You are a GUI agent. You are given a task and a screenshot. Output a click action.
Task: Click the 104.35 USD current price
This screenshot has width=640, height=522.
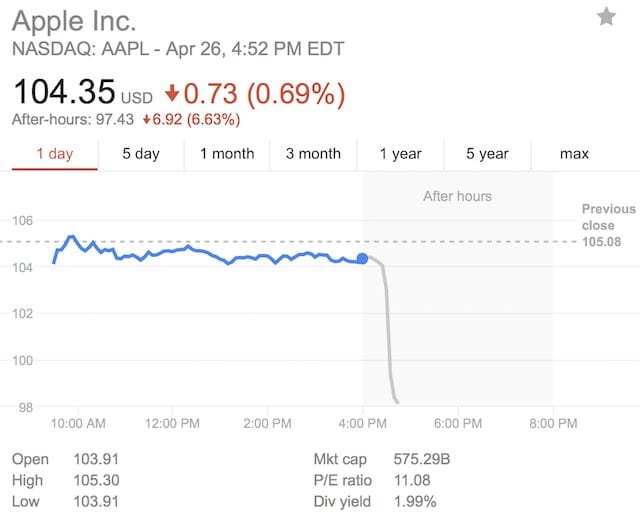click(x=82, y=94)
